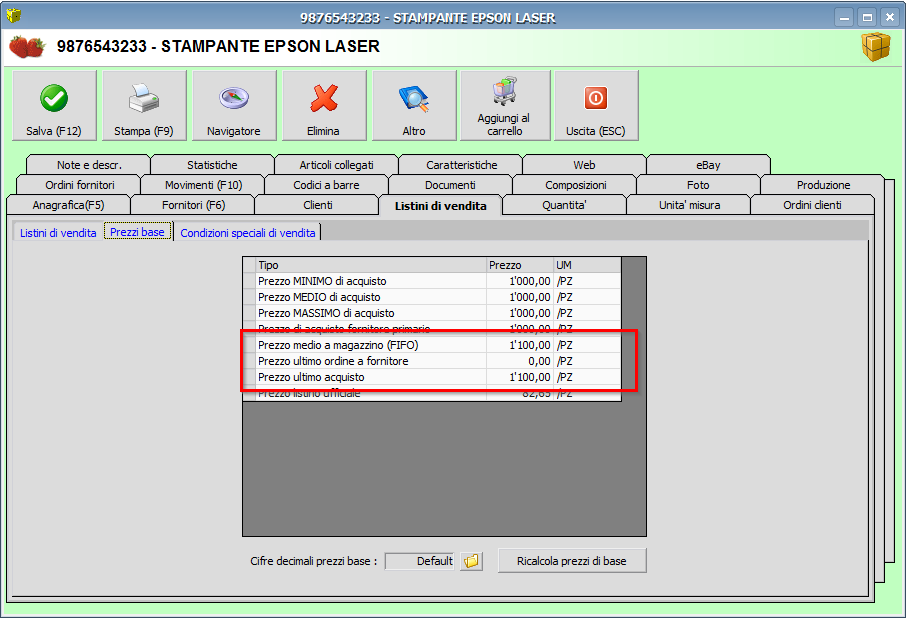Switch to the Note e descr. tab
The width and height of the screenshot is (906, 618).
point(89,165)
